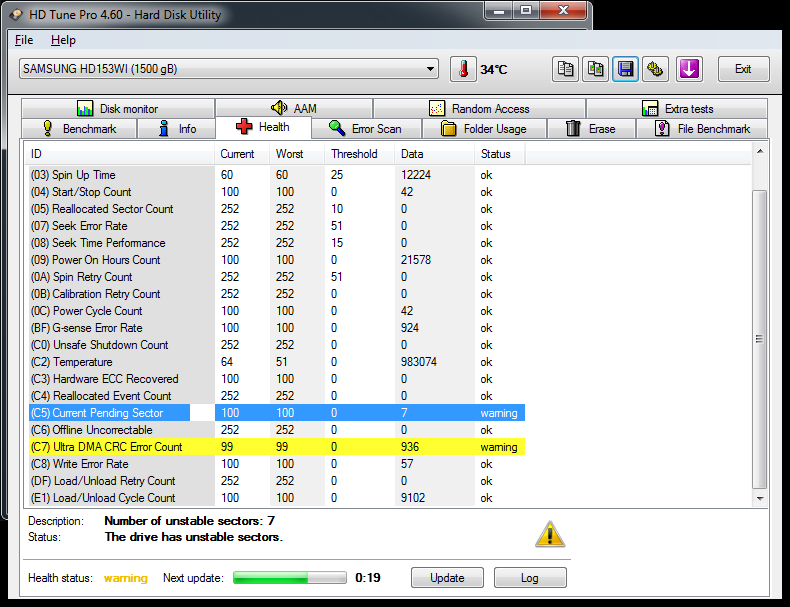Screen dimensions: 790x607
Task: Click the vertical scrollbar thumb
Action: [x=760, y=339]
